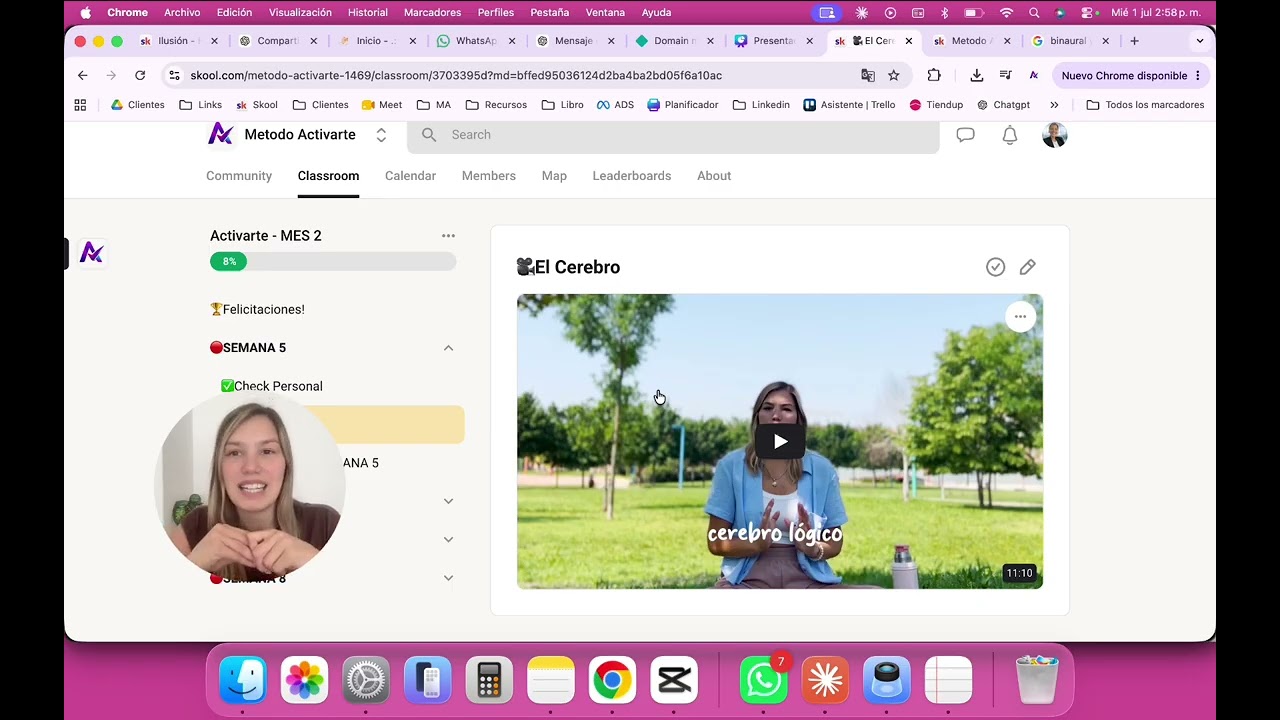Viewport: 1280px width, 720px height.
Task: Open the Marcadores menu
Action: [x=432, y=12]
